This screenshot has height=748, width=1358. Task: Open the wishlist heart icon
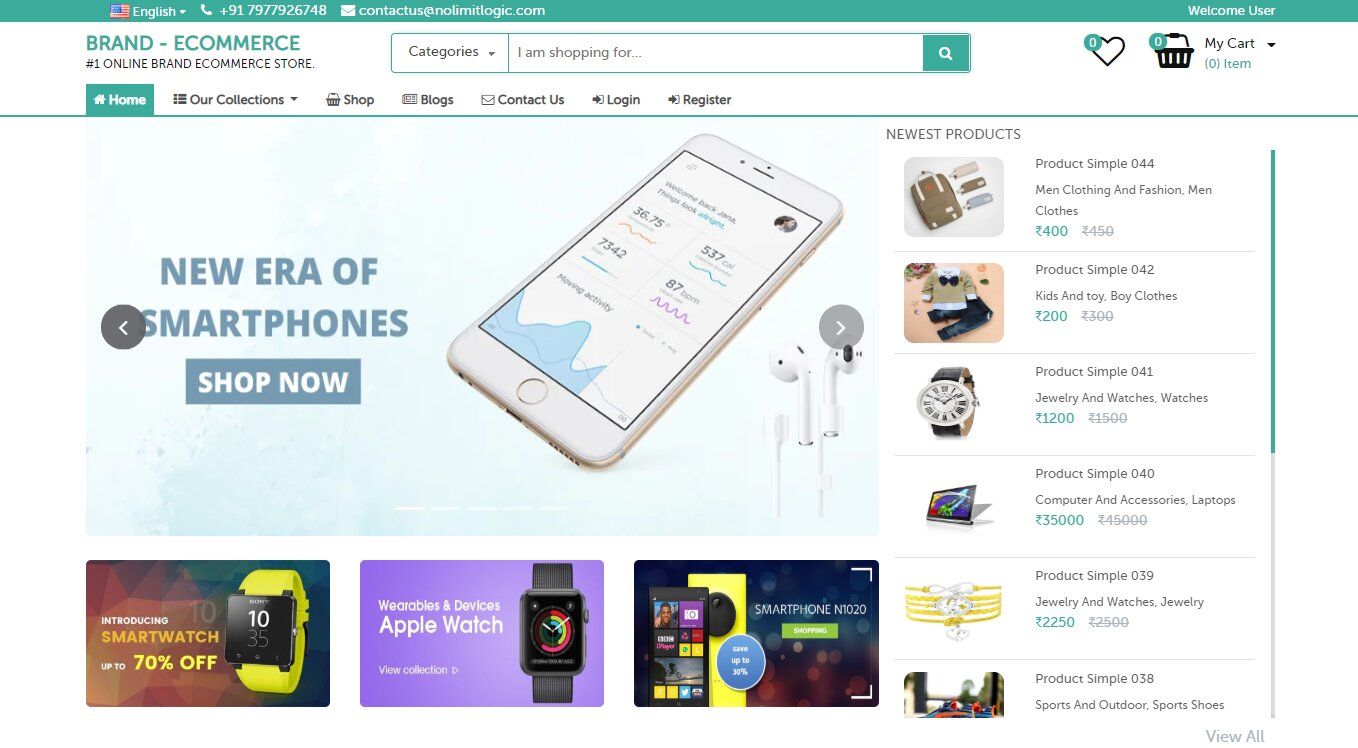(x=1107, y=51)
